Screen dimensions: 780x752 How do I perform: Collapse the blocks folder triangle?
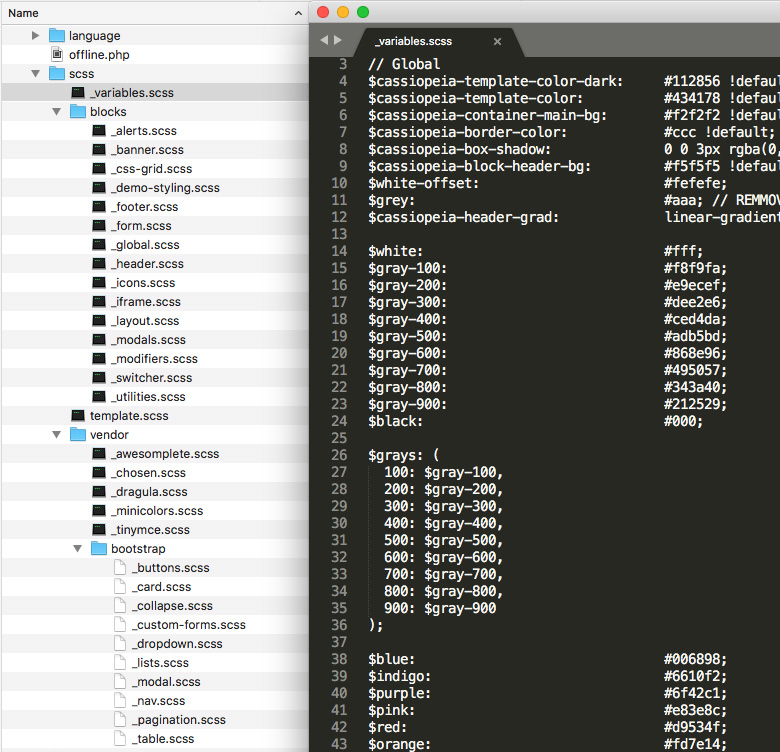[57, 112]
